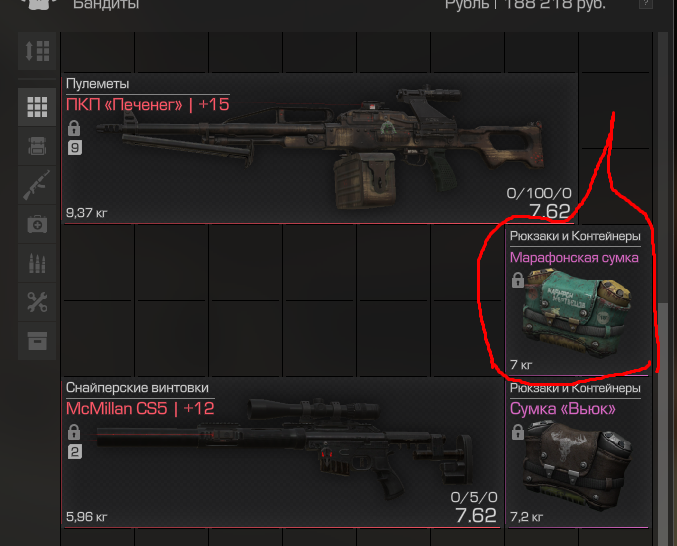Select the all-items grid filter icon
Image resolution: width=677 pixels, height=546 pixels.
click(37, 107)
